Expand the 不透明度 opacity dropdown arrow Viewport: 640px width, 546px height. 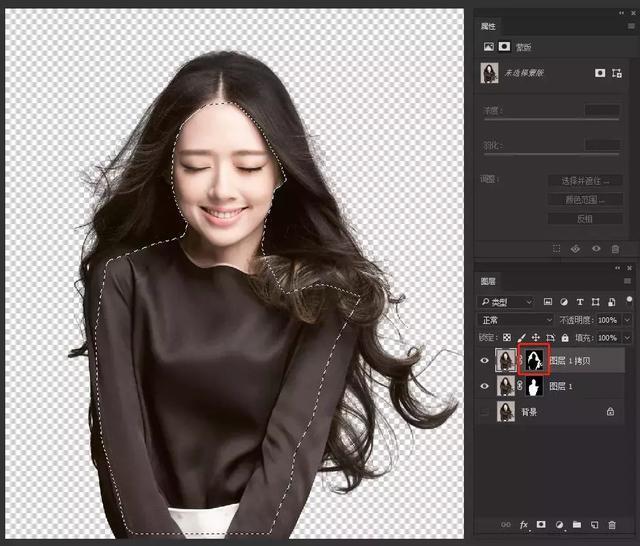(x=626, y=320)
